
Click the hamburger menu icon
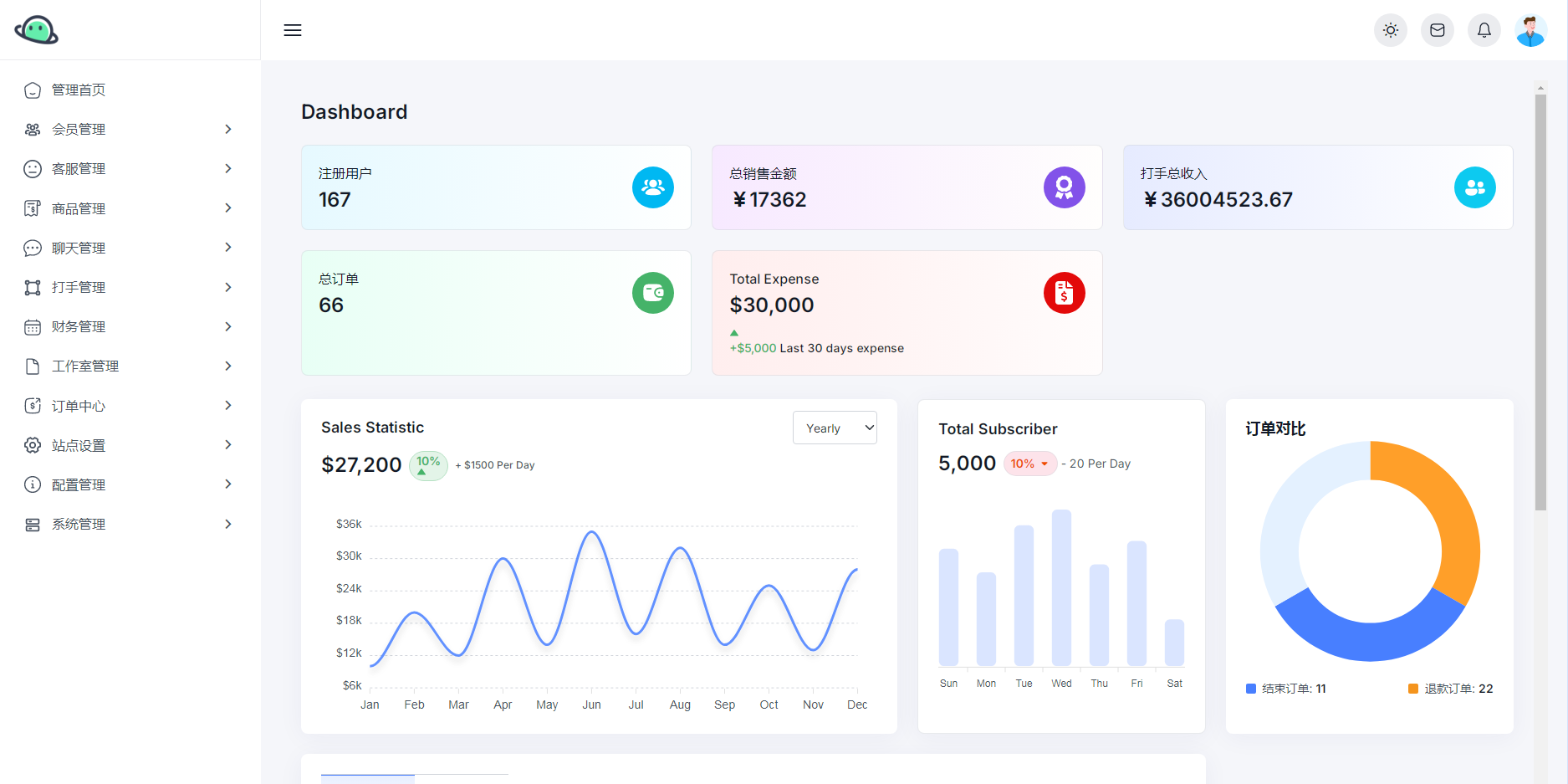[292, 30]
